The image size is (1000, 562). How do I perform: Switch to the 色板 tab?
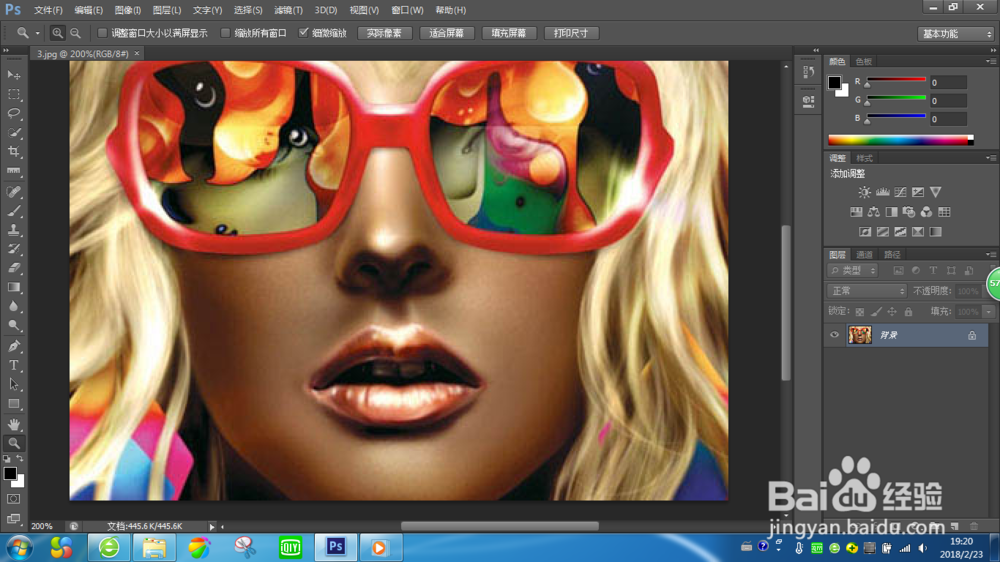click(x=864, y=61)
